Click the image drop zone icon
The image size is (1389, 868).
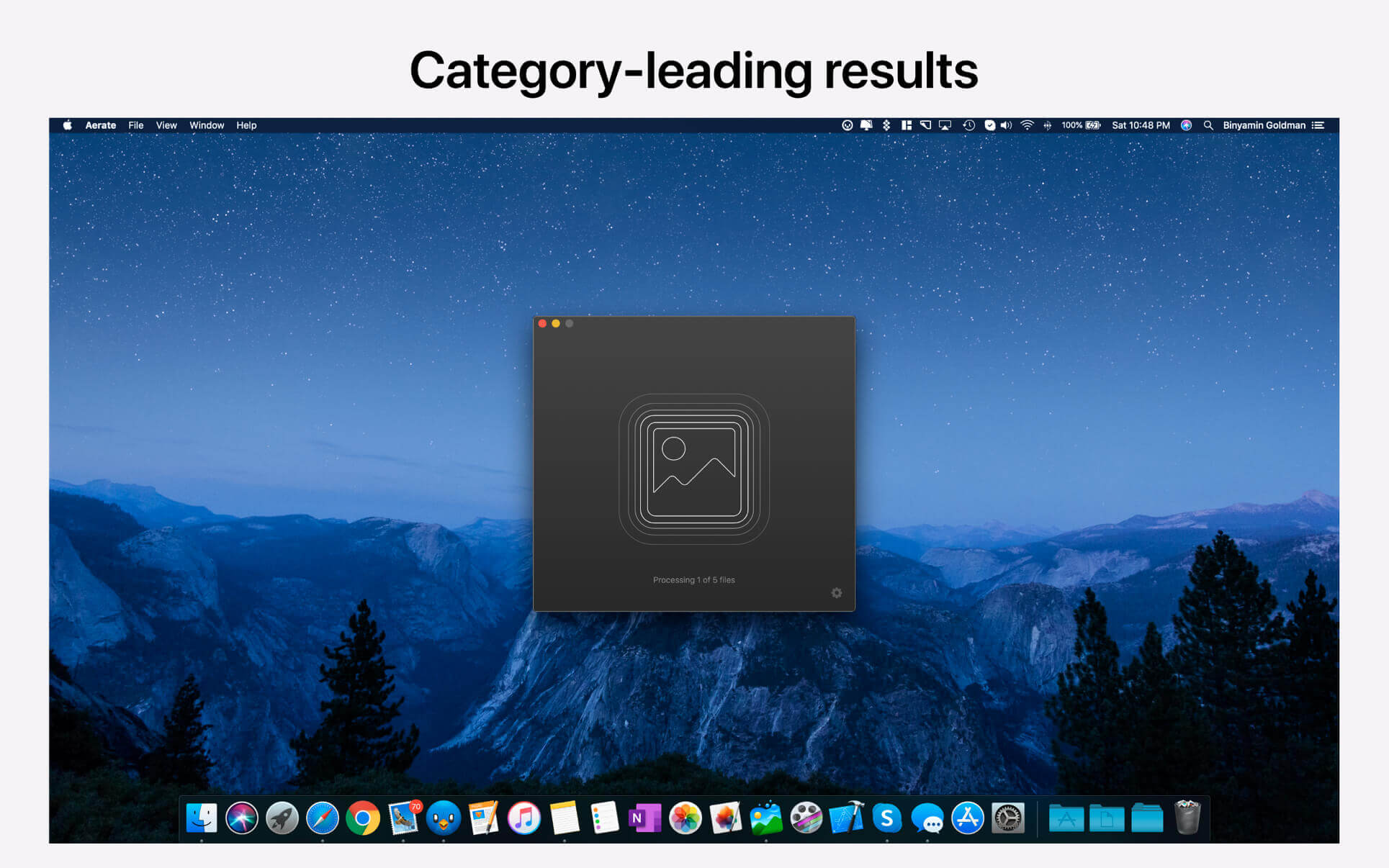click(x=693, y=469)
